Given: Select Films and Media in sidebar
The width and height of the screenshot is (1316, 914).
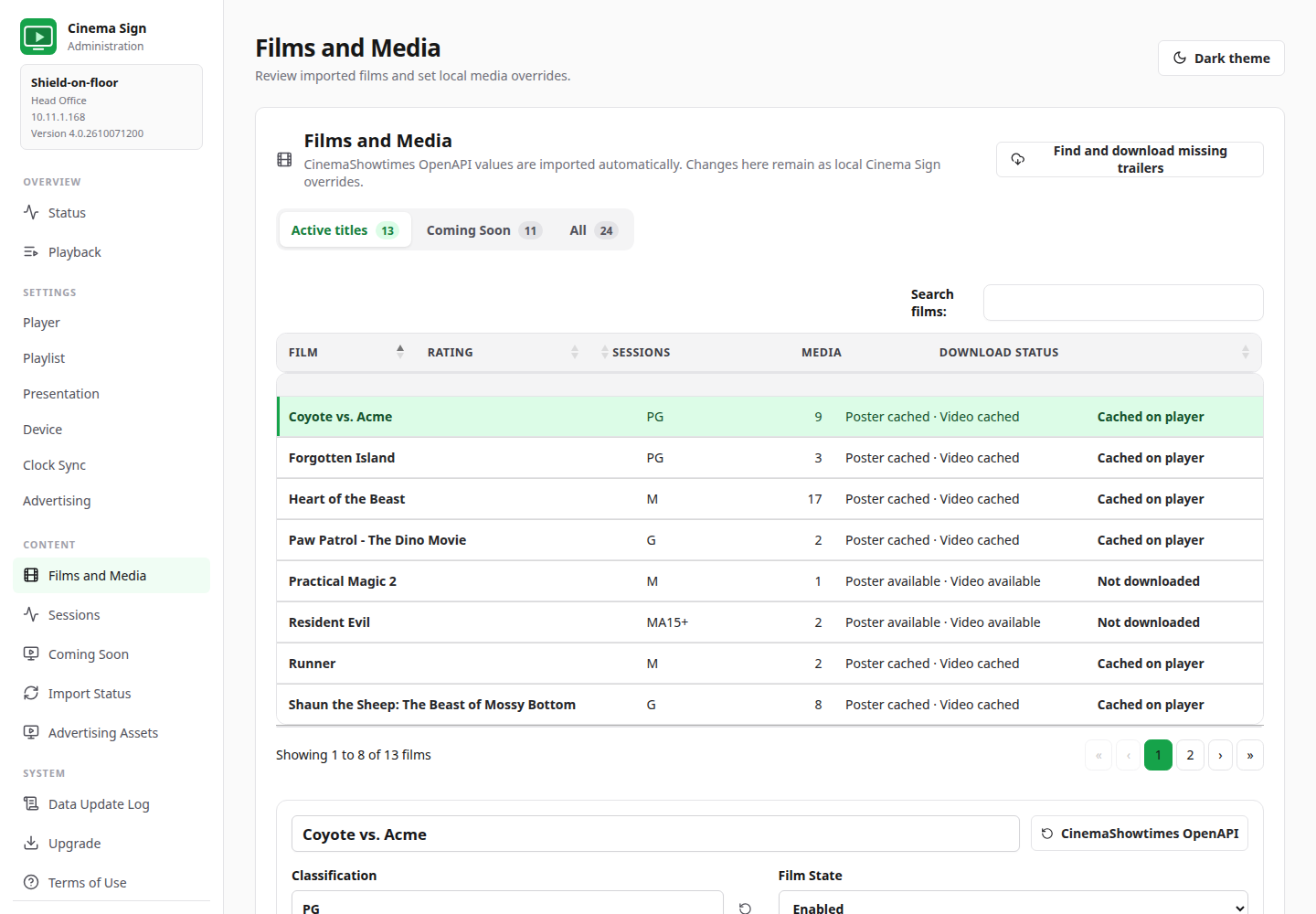Looking at the screenshot, I should click(111, 576).
